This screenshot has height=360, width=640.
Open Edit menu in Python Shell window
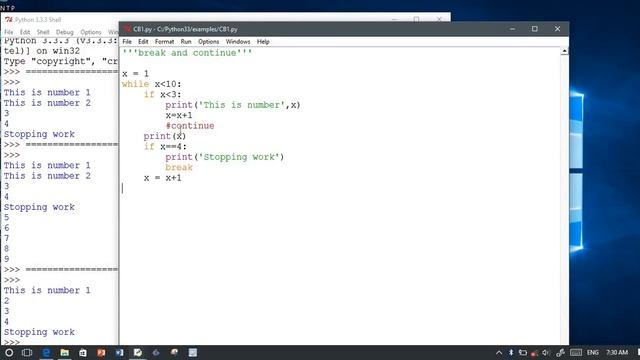[25, 32]
